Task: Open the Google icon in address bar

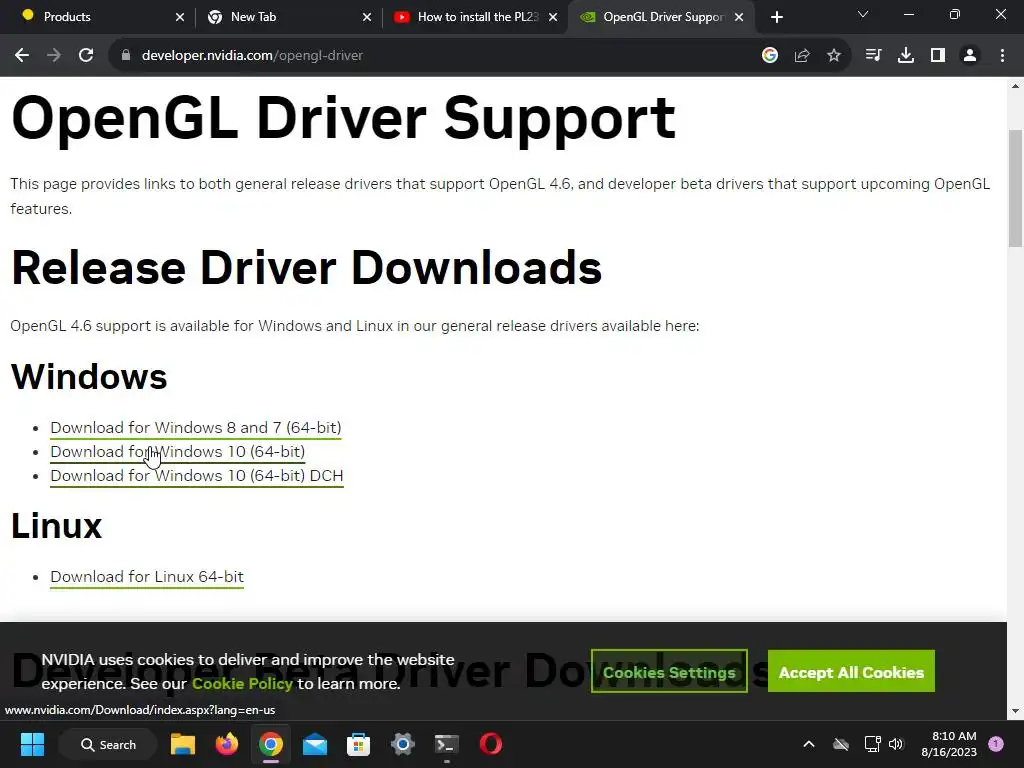Action: click(x=770, y=56)
